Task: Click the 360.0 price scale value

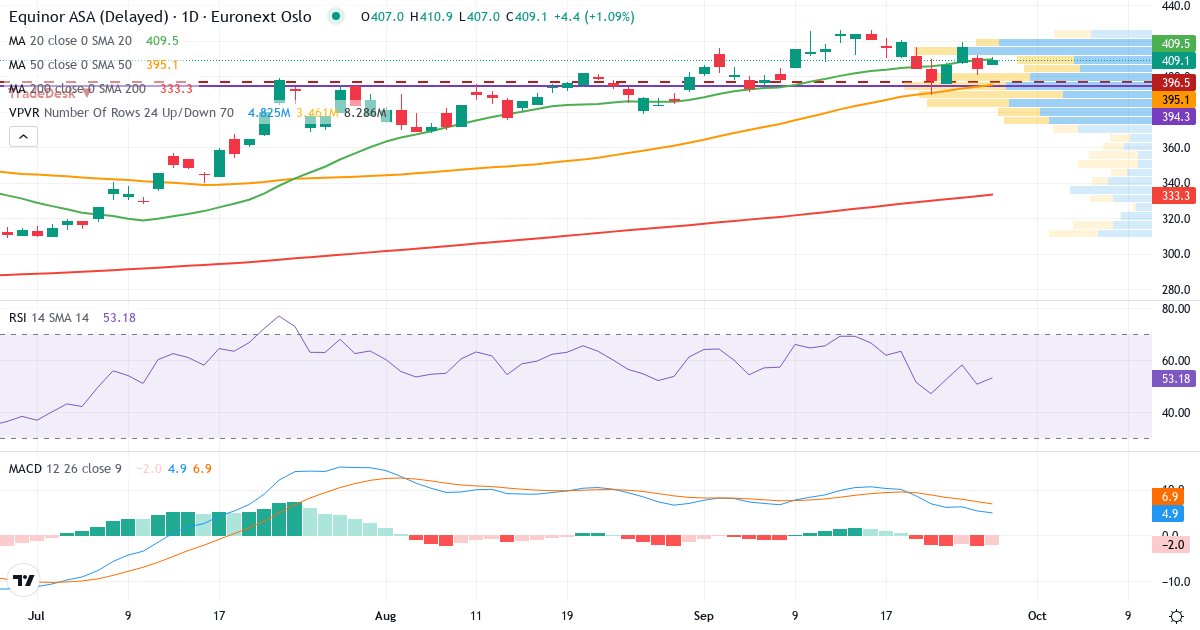Action: pyautogui.click(x=1176, y=147)
